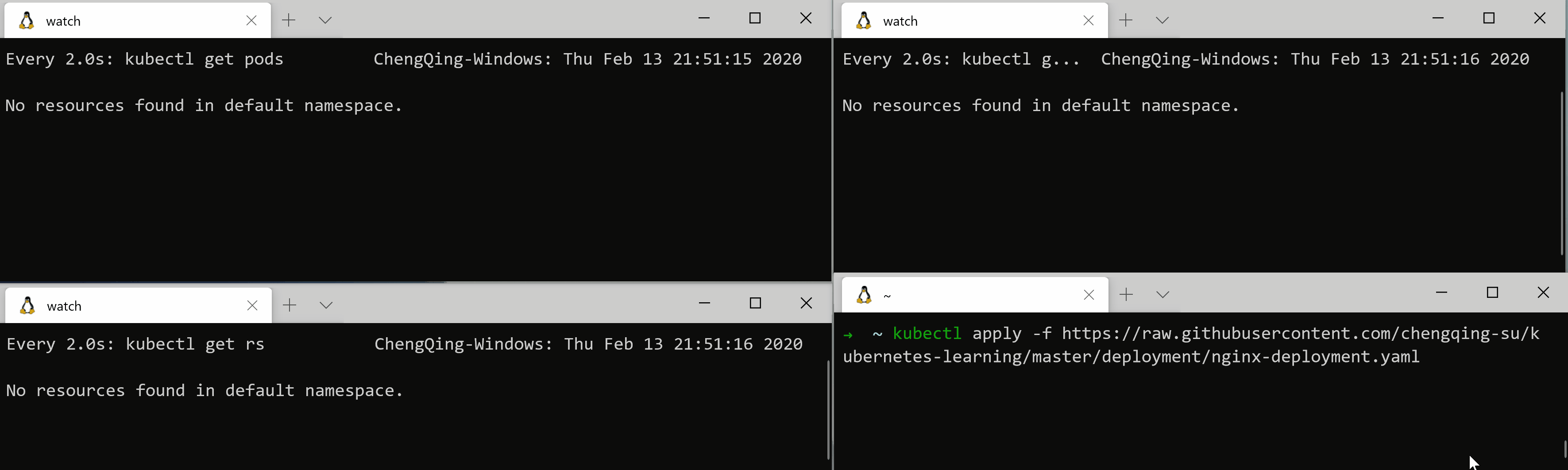Expand profile dropdown in ~ shell window

pyautogui.click(x=1162, y=295)
